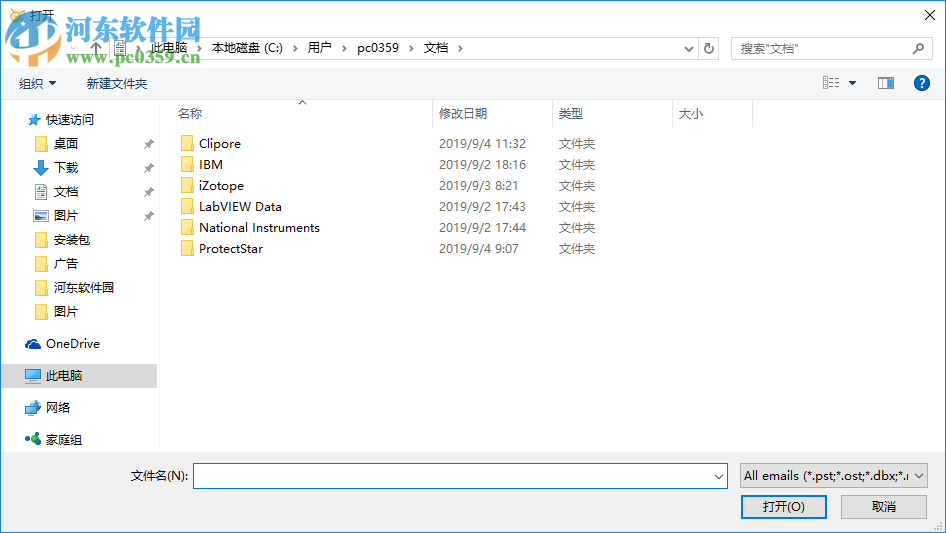
Task: Click the pin icon beside 桌面
Action: pos(148,144)
